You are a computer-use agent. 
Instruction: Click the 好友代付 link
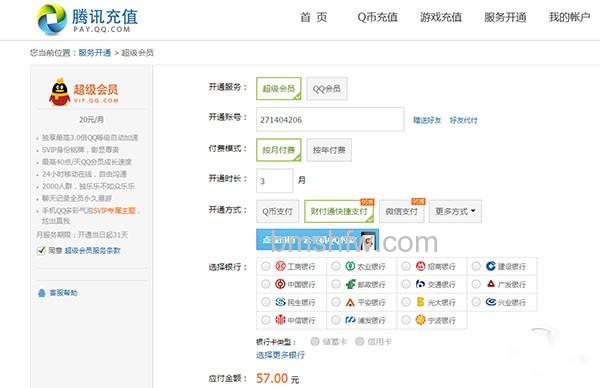tap(463, 120)
